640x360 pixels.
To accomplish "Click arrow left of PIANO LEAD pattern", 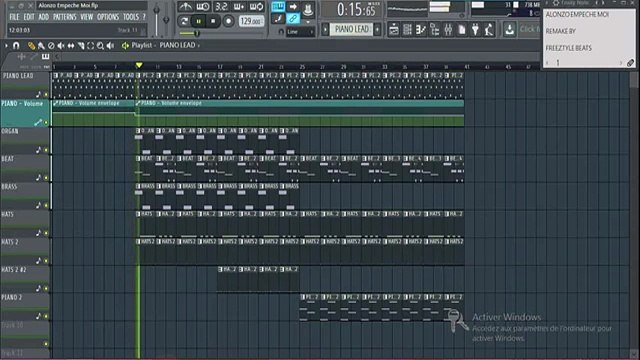I will [x=325, y=29].
